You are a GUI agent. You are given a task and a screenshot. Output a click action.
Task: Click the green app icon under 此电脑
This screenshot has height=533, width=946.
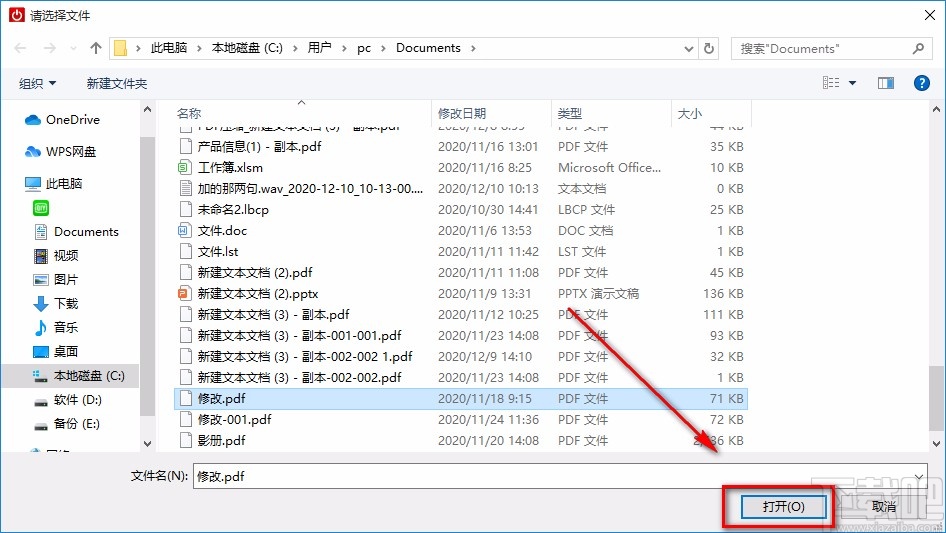click(x=40, y=208)
